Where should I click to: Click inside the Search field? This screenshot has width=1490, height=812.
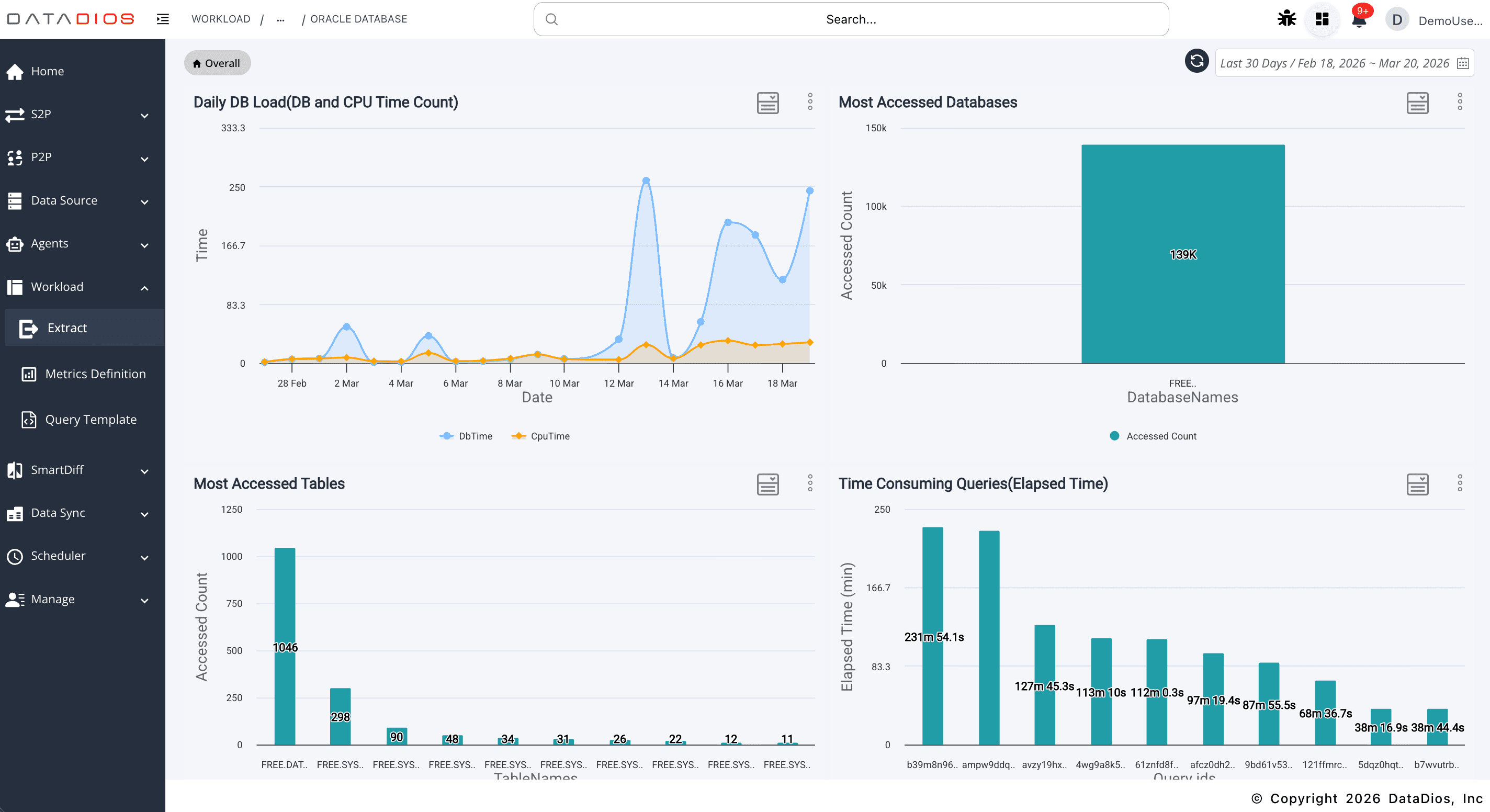(850, 18)
